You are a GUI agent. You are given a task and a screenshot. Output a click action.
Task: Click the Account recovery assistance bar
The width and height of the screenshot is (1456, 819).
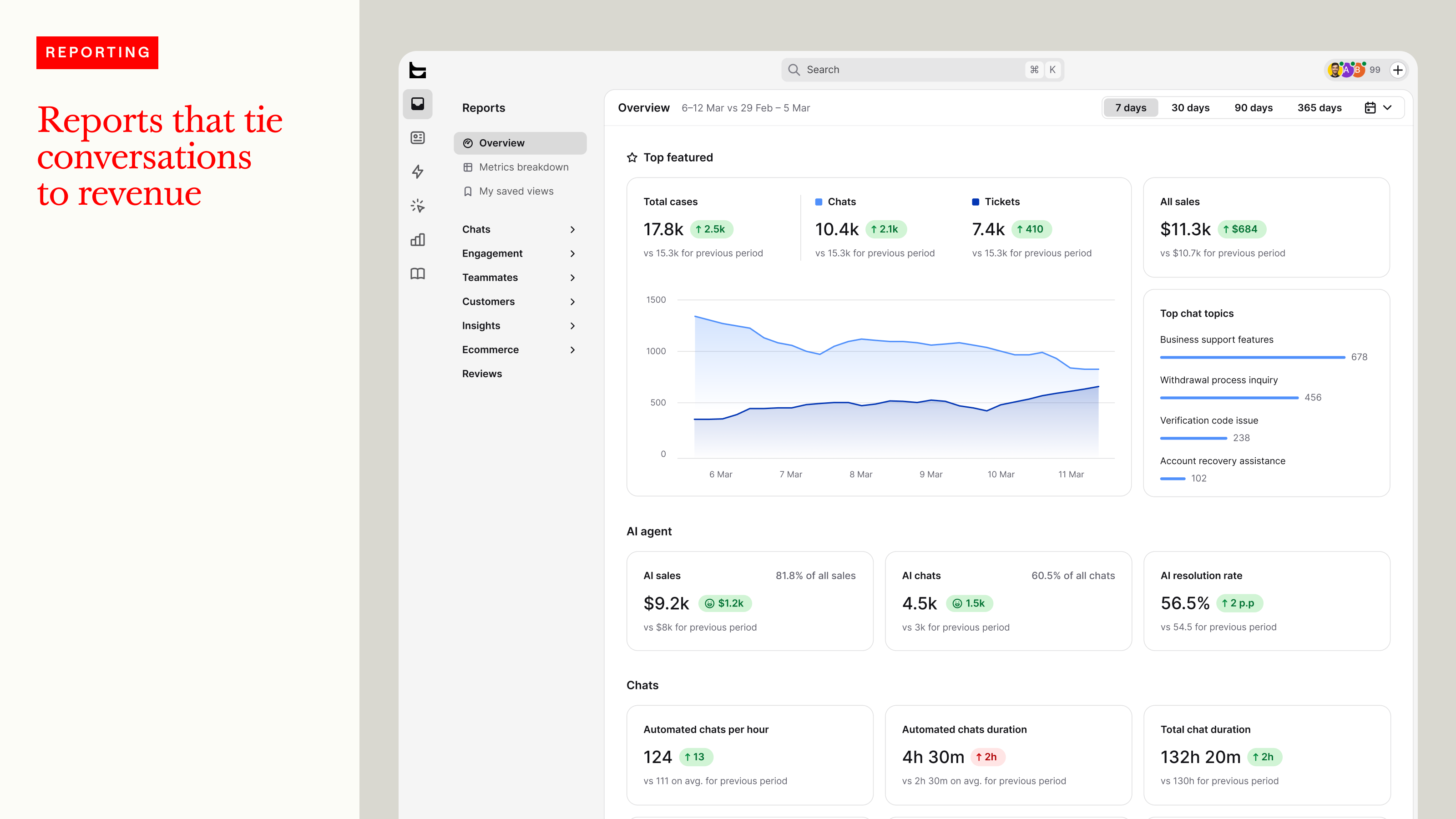pyautogui.click(x=1172, y=479)
